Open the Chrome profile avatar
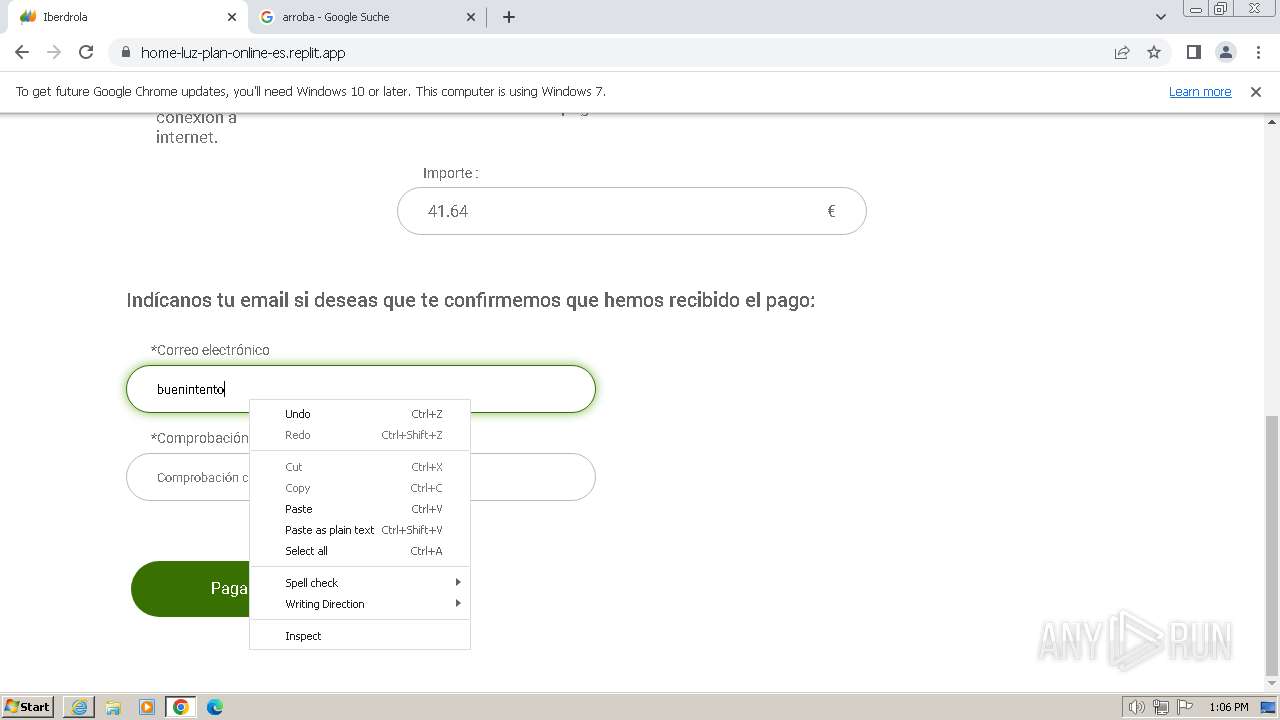Screen dimensions: 1280x720 [1226, 52]
